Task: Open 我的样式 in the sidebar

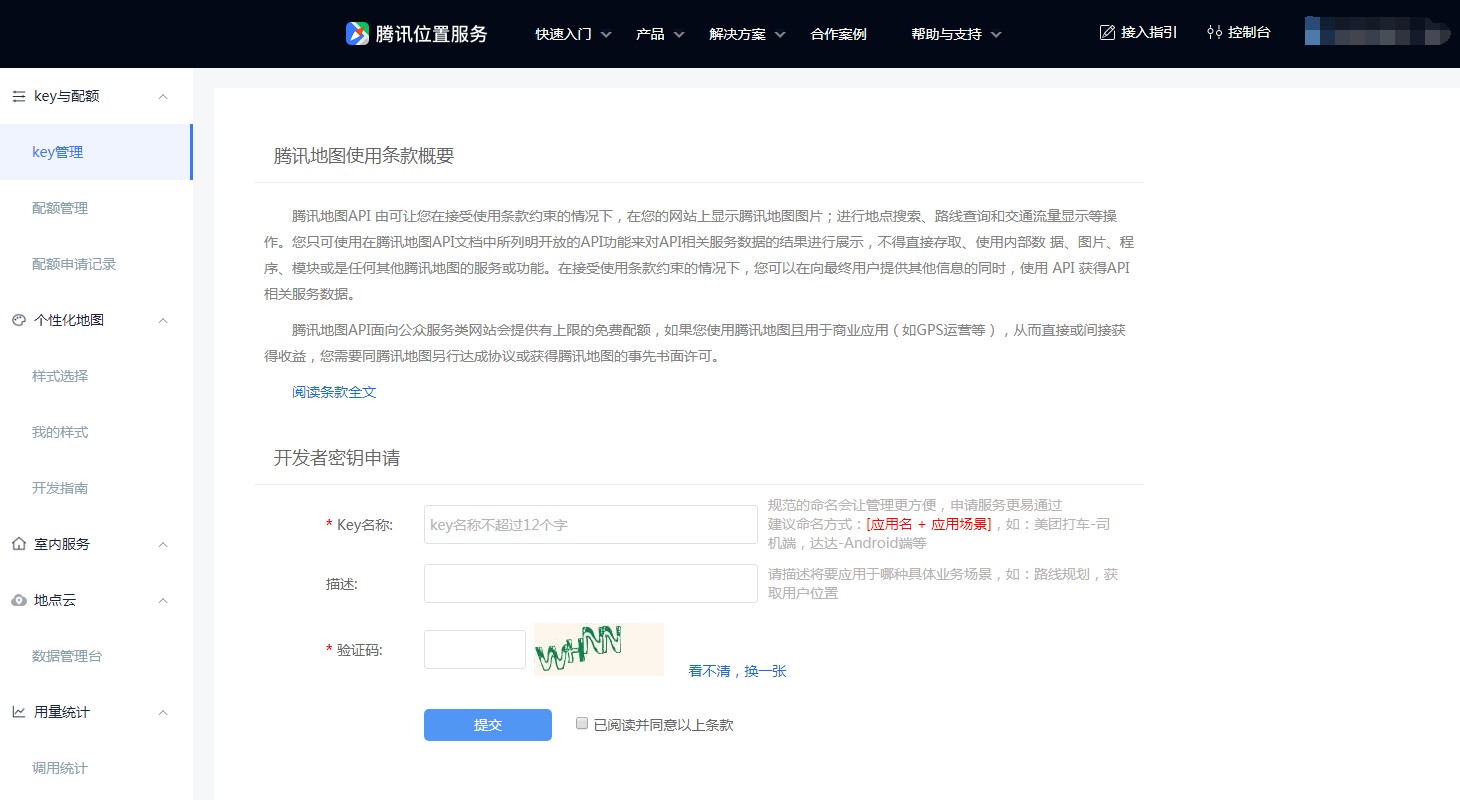Action: pyautogui.click(x=60, y=432)
